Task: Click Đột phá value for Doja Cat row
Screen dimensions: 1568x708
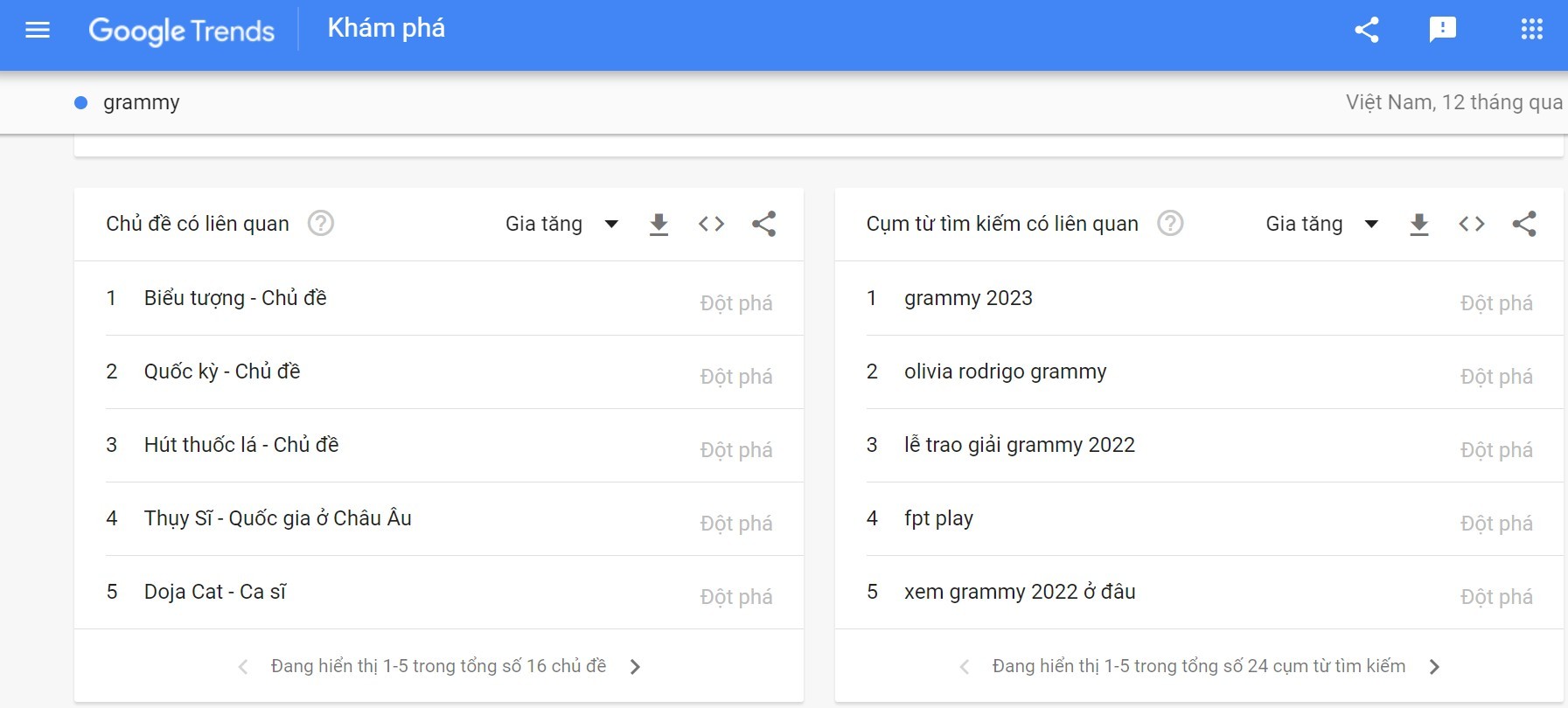Action: pos(736,597)
